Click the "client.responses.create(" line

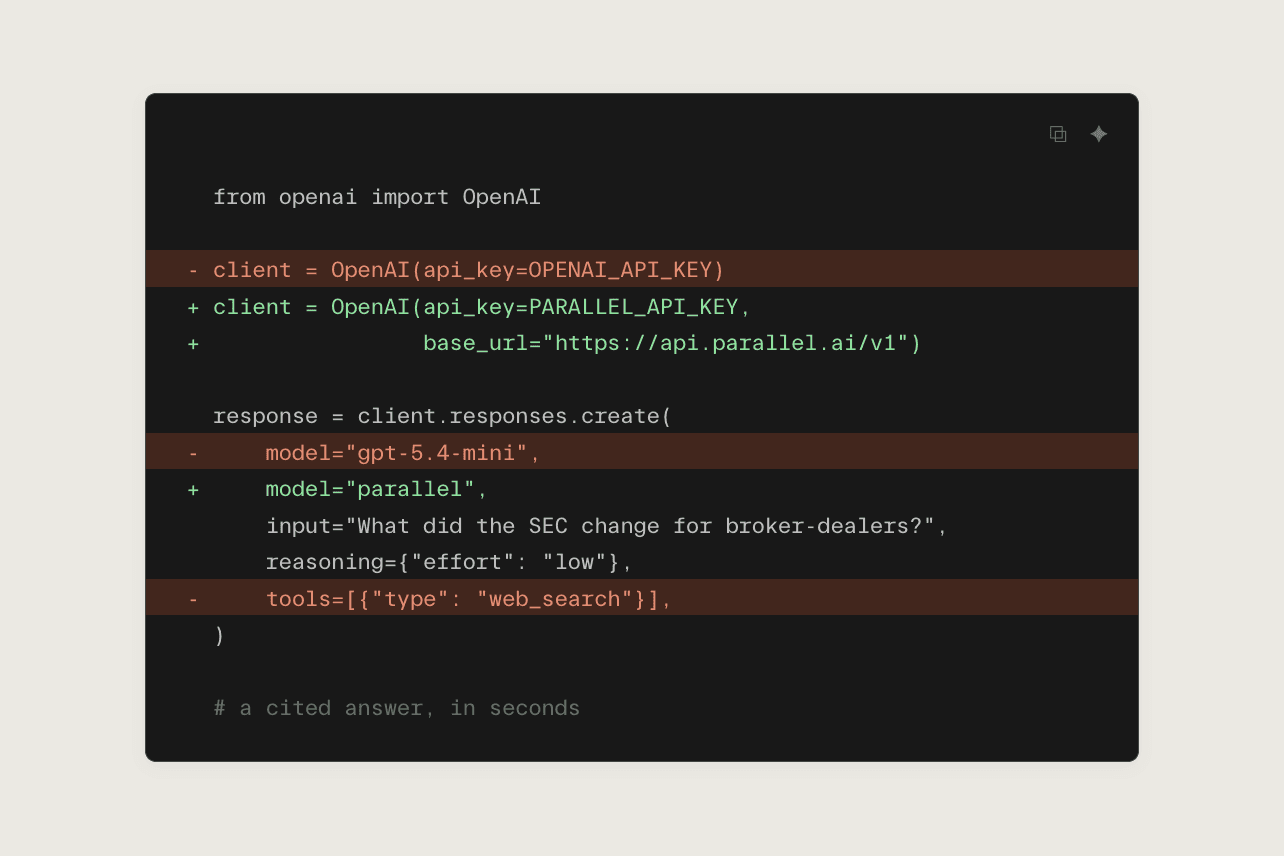[442, 416]
